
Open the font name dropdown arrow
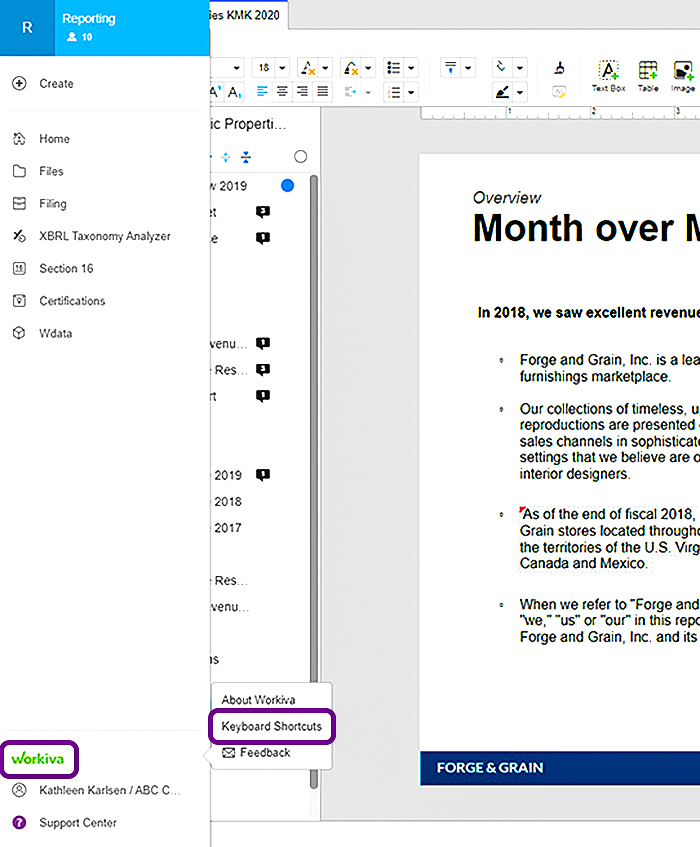(237, 68)
